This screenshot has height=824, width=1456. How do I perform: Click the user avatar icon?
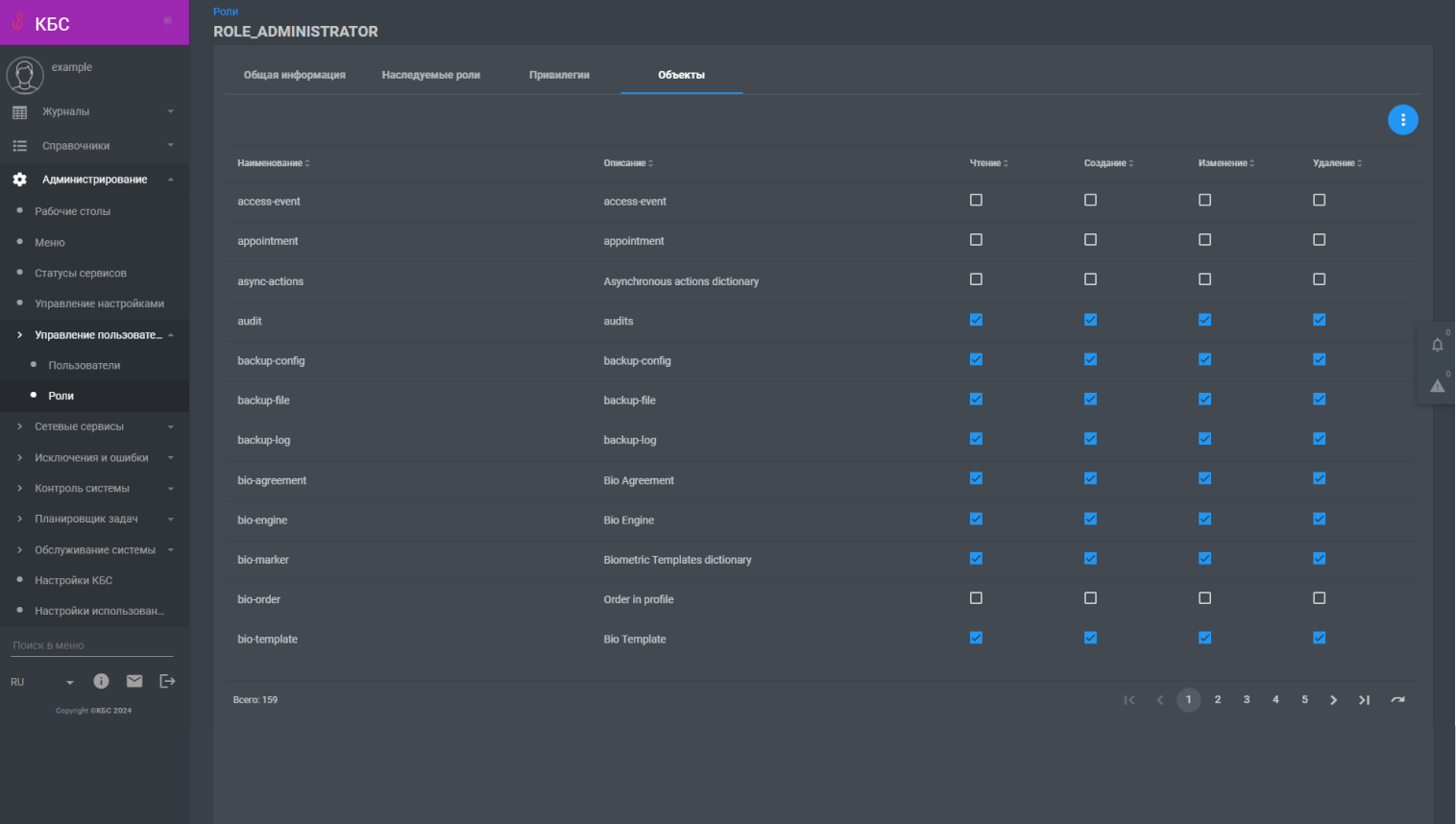pos(25,75)
